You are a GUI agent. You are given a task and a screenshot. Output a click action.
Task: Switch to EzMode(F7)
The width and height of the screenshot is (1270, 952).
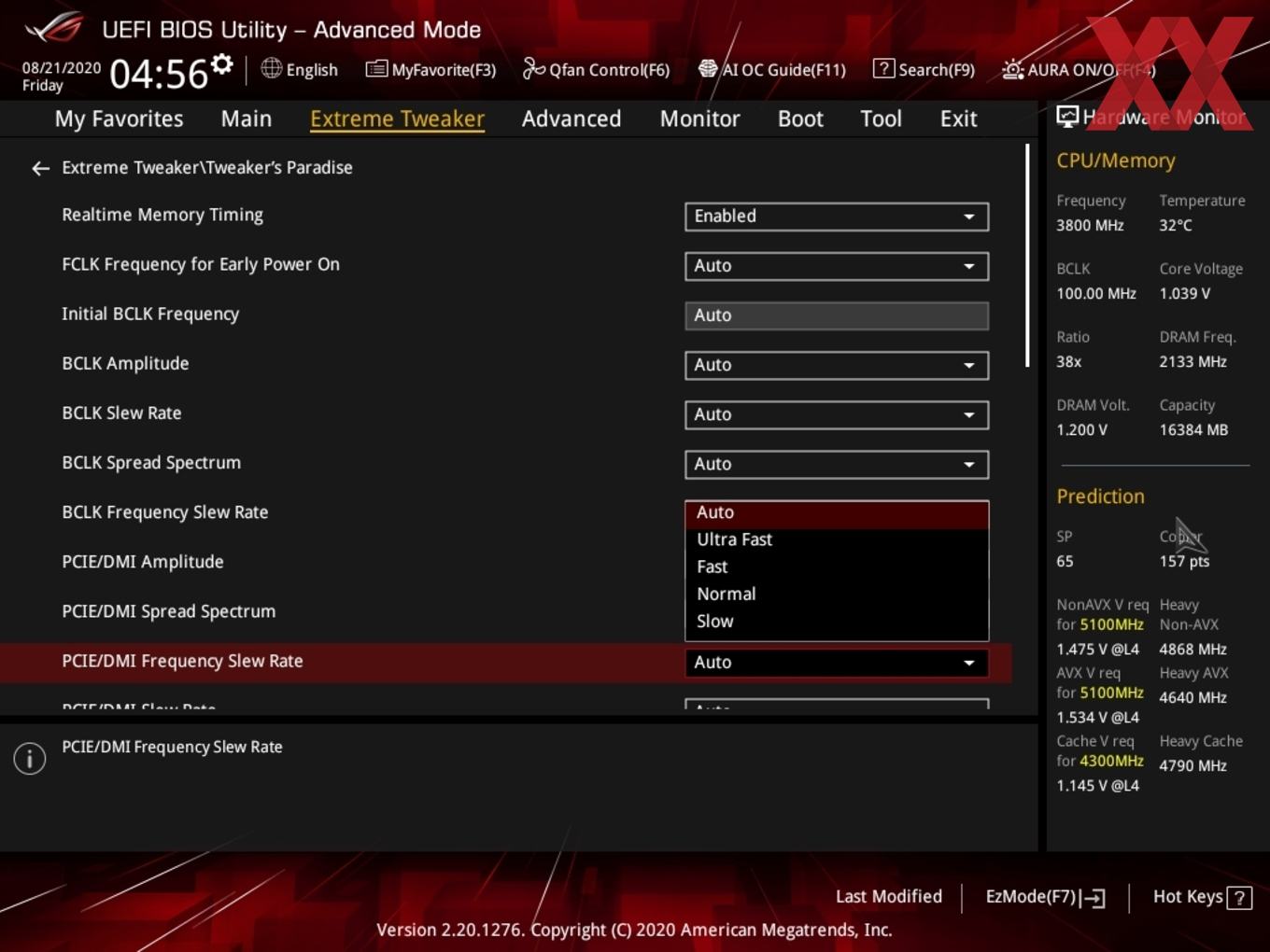[1045, 897]
